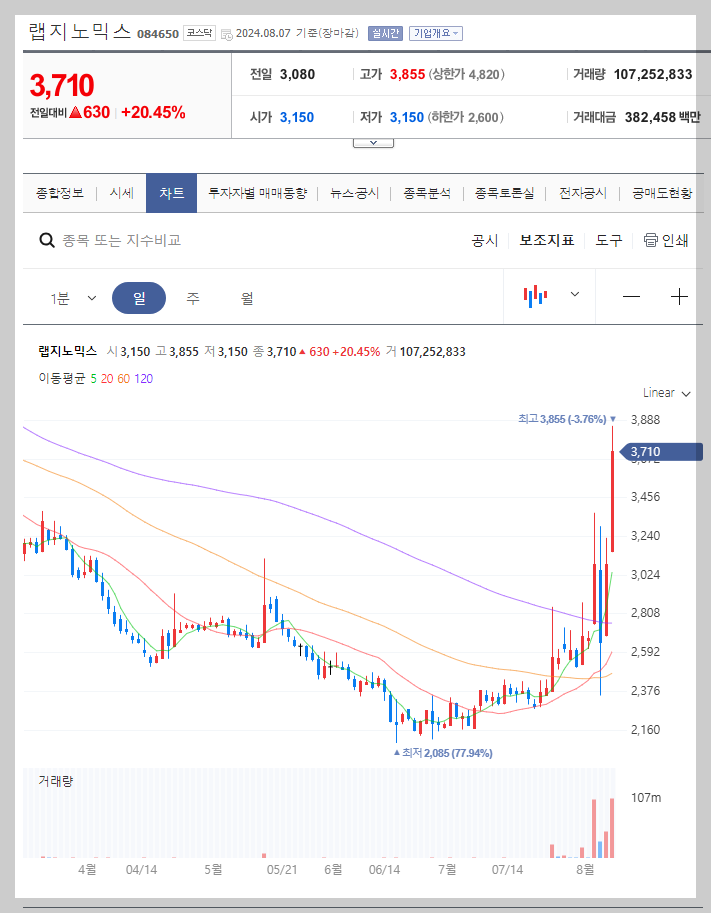Select the candlestick chart style icon

[535, 295]
